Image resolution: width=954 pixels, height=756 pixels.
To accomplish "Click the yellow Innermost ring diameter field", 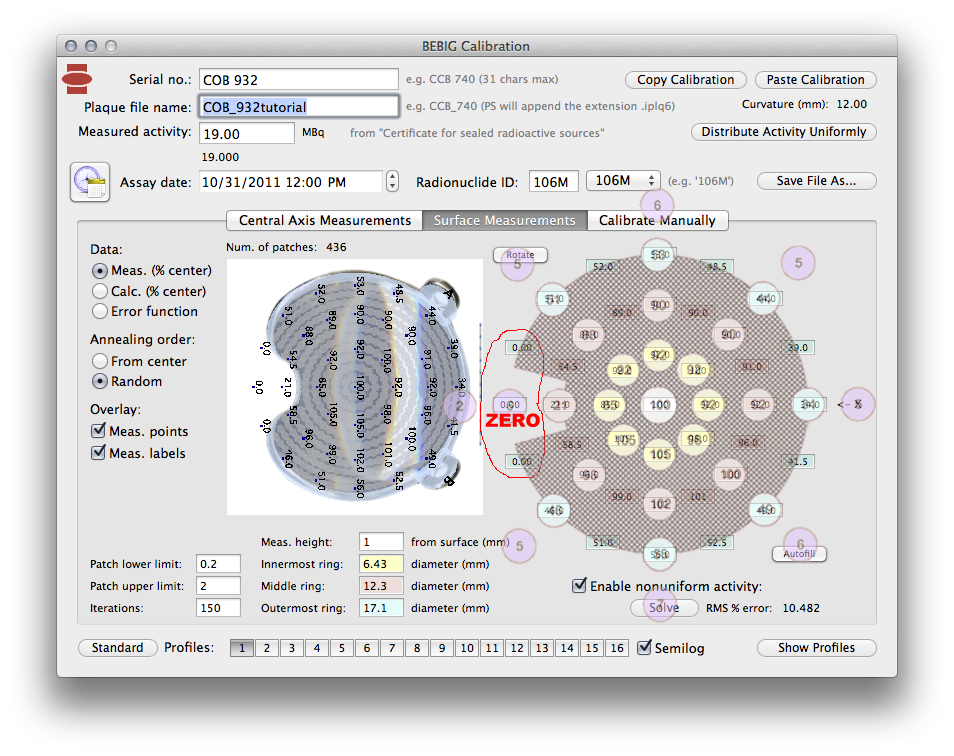I will pyautogui.click(x=379, y=564).
